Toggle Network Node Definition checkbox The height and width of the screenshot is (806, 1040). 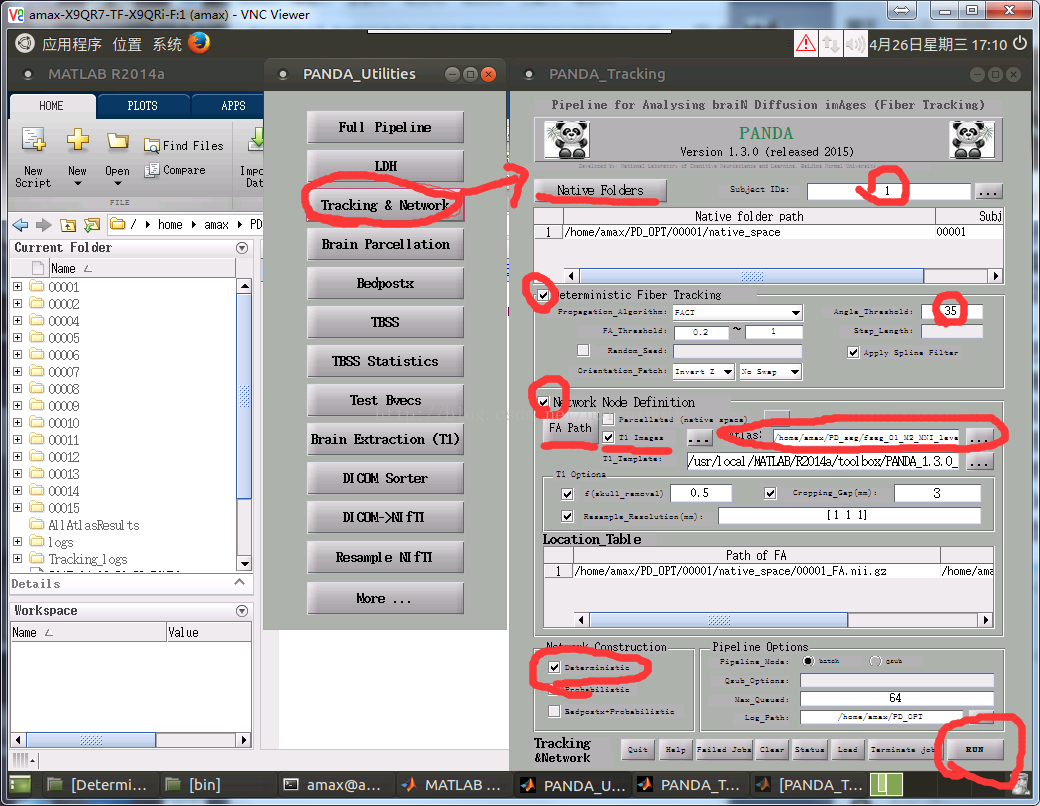[544, 402]
